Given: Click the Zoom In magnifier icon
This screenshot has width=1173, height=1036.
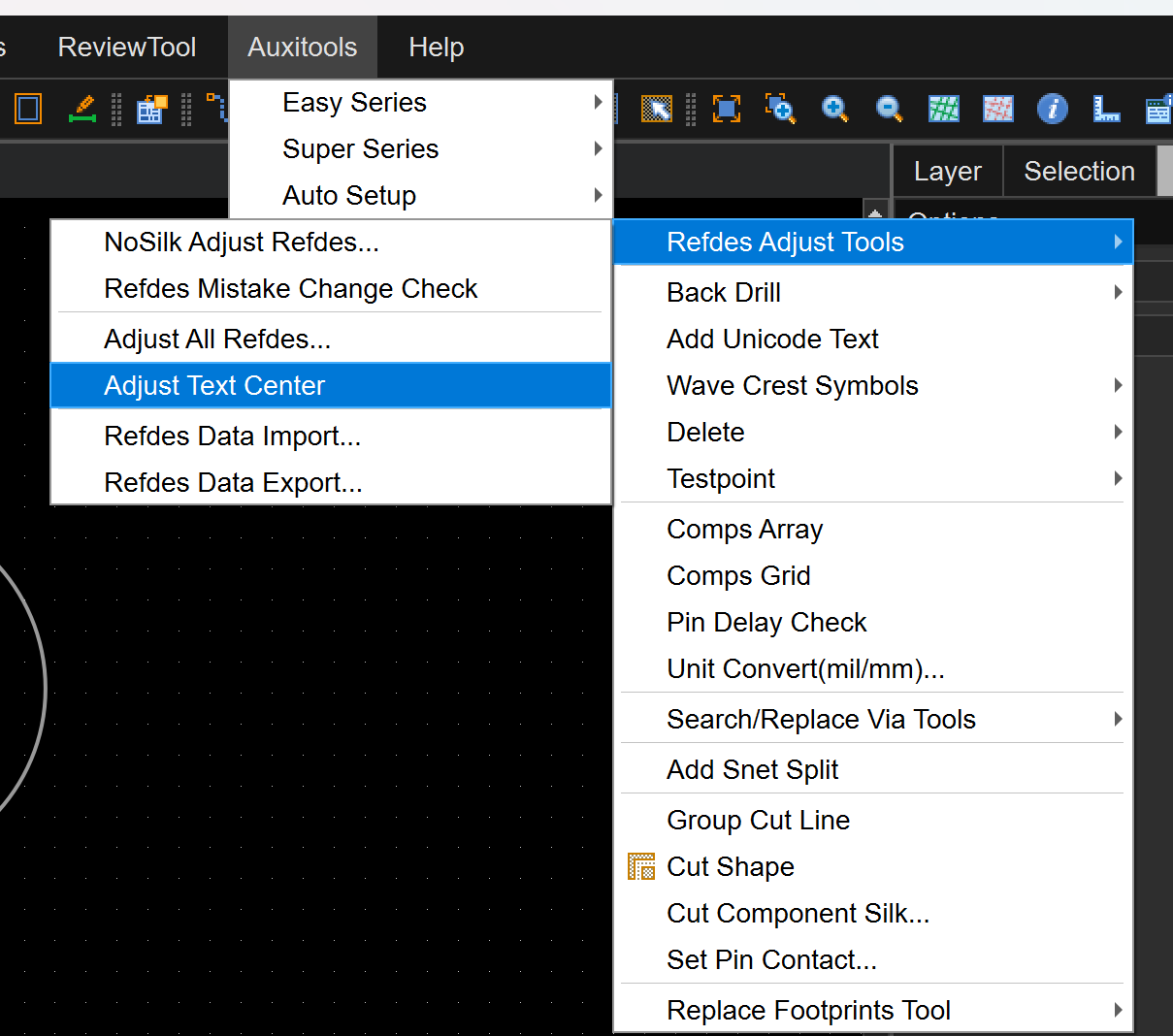Looking at the screenshot, I should 834,109.
